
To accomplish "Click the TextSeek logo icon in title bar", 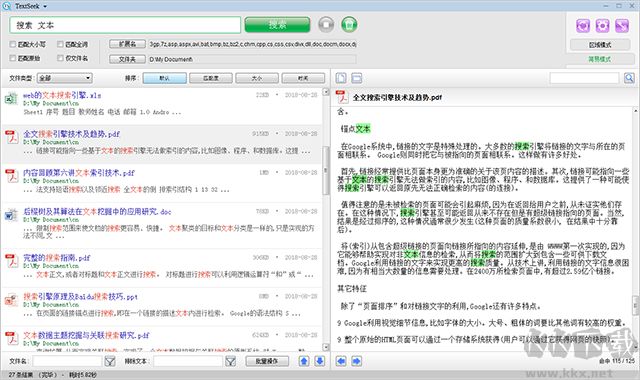I will pyautogui.click(x=7, y=6).
